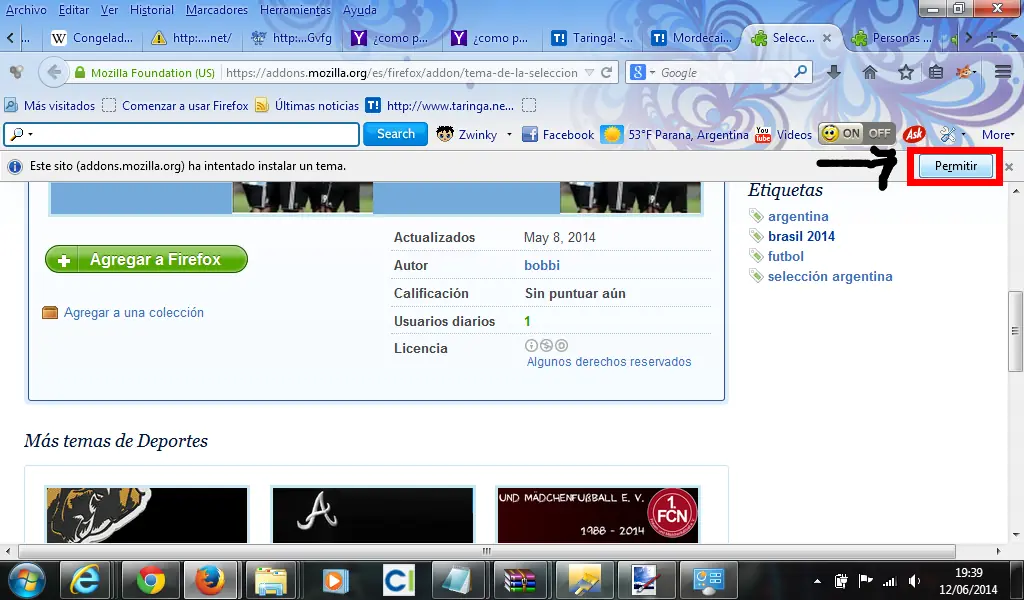Switch to the Mordecai... tab
This screenshot has height=600, width=1024.
point(692,38)
